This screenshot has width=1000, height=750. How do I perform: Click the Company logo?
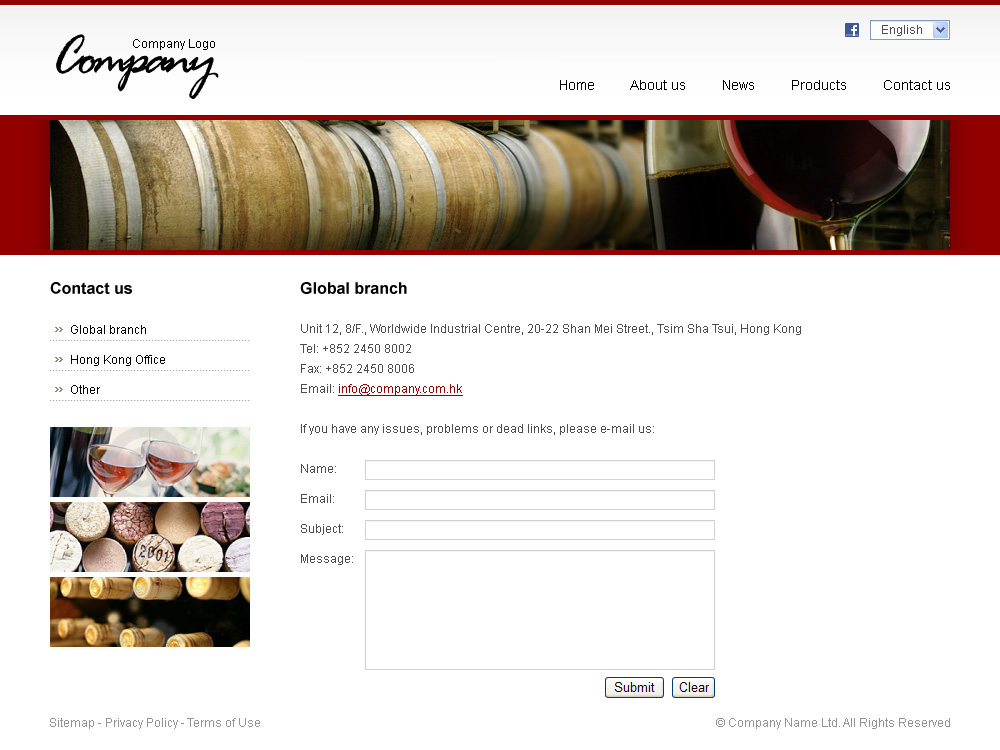coord(136,66)
